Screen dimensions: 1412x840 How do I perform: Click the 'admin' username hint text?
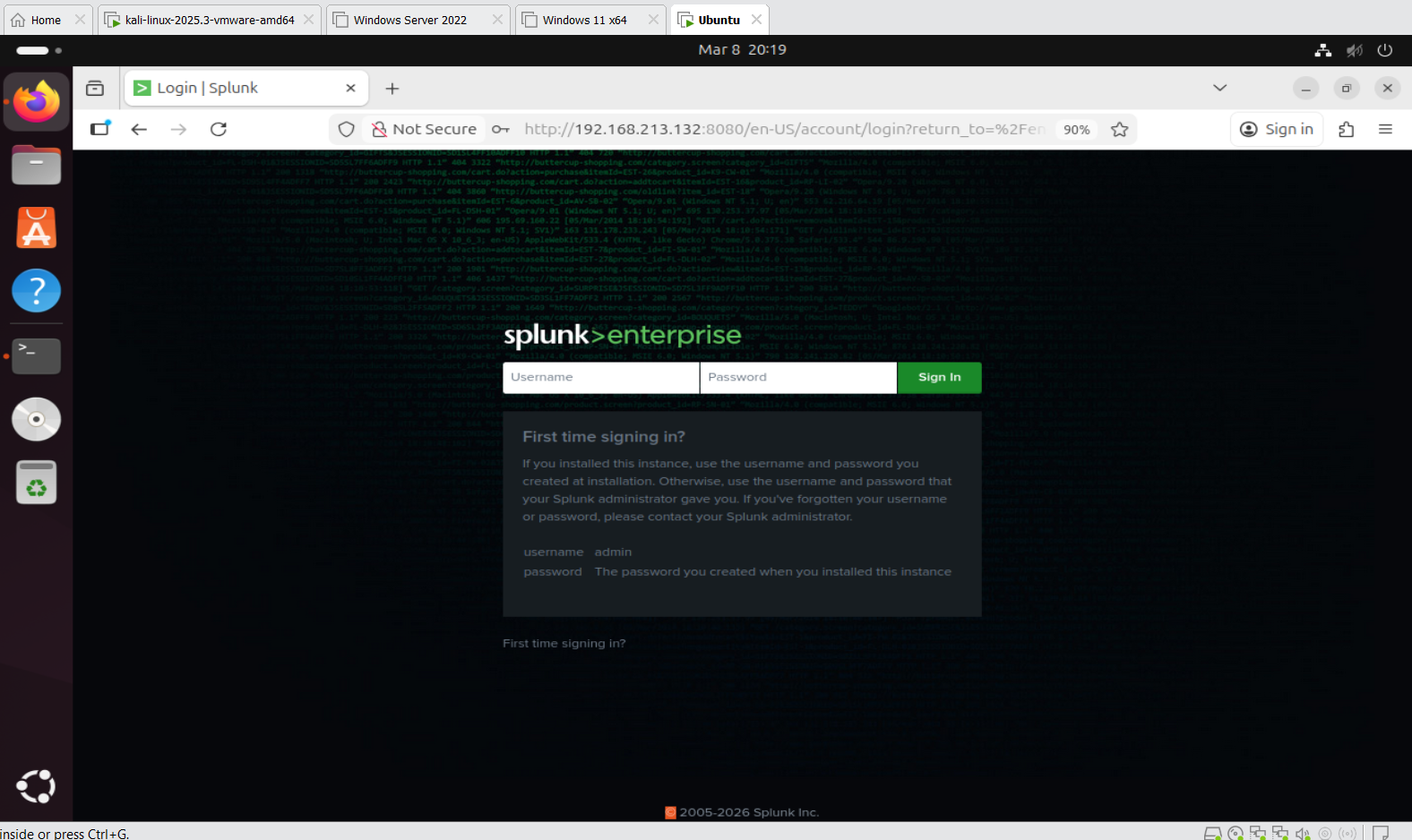click(x=613, y=552)
